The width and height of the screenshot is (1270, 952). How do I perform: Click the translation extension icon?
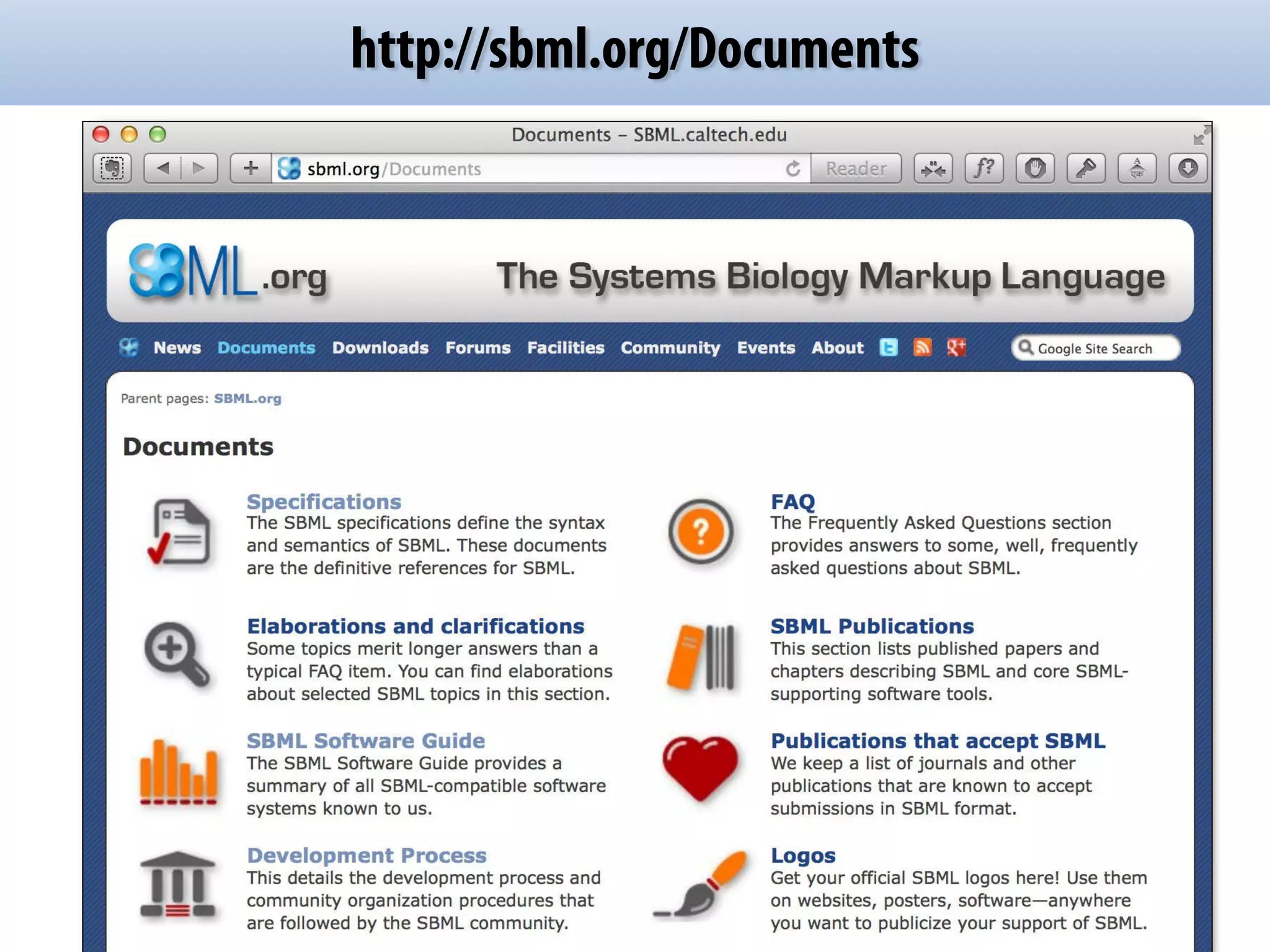click(1137, 168)
